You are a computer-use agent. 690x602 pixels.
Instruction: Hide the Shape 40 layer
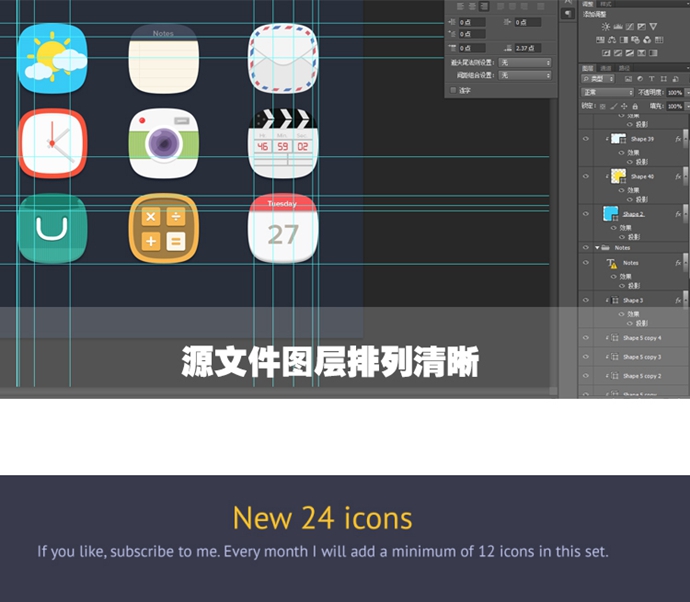coord(586,176)
